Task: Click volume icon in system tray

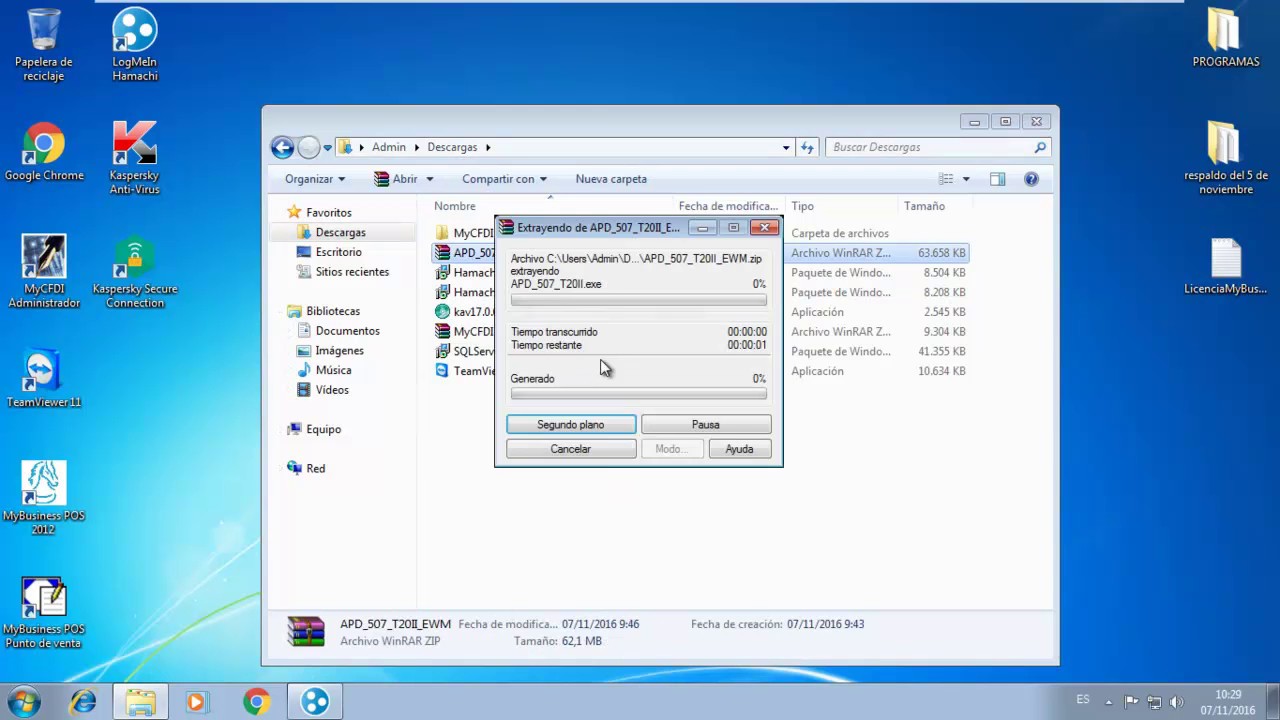Action: click(x=1177, y=702)
